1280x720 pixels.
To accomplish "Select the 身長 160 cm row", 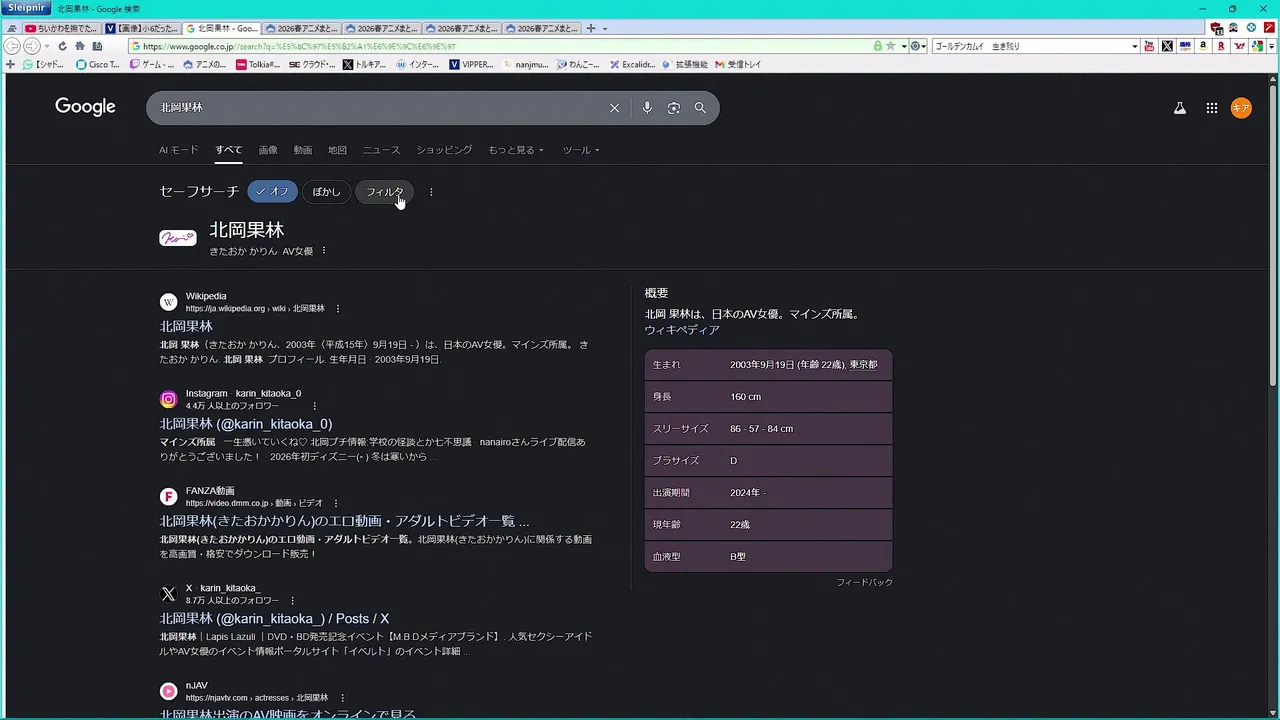I will click(768, 397).
